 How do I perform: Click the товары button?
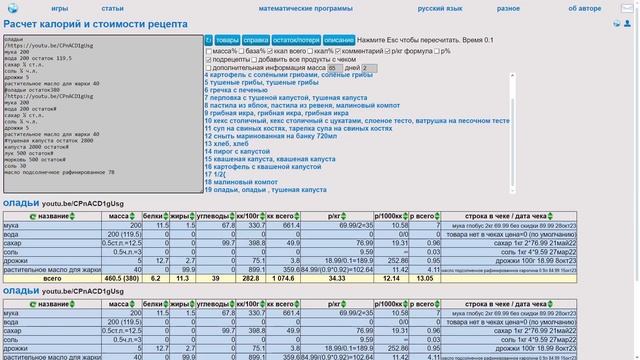point(227,40)
